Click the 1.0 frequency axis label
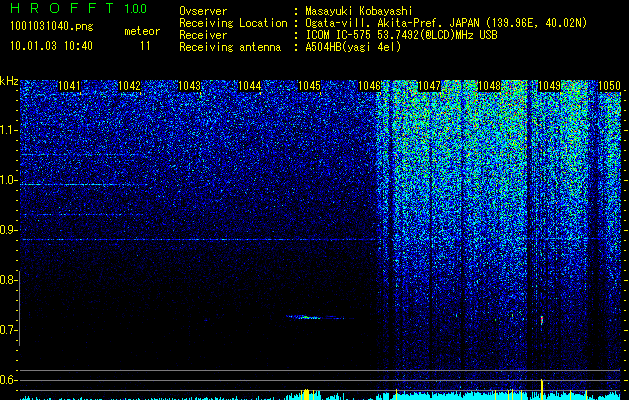This screenshot has width=629, height=400. [9, 180]
